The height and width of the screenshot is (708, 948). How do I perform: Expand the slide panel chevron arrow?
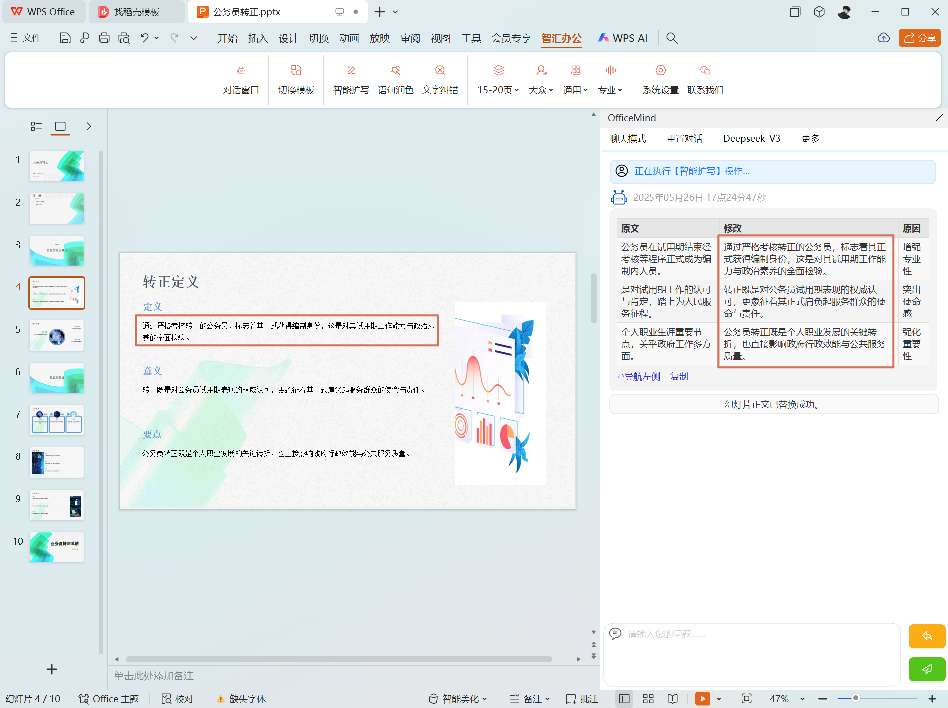pos(89,126)
